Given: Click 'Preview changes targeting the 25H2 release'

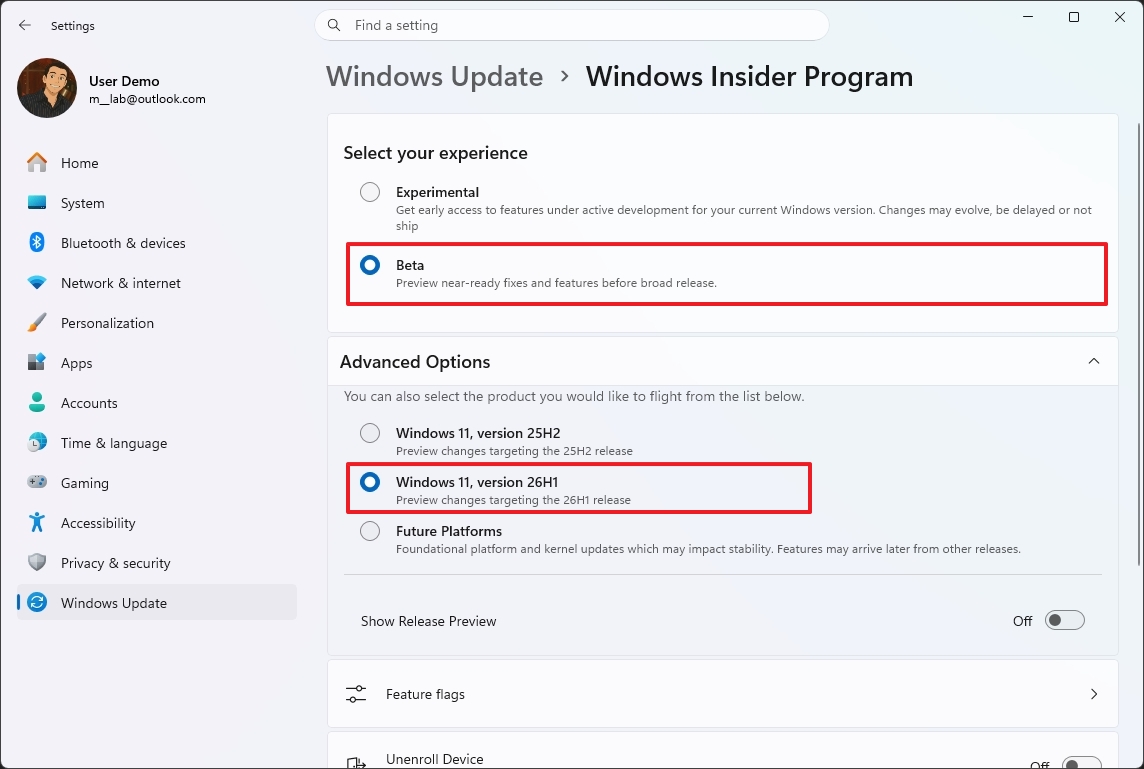Looking at the screenshot, I should [x=514, y=451].
